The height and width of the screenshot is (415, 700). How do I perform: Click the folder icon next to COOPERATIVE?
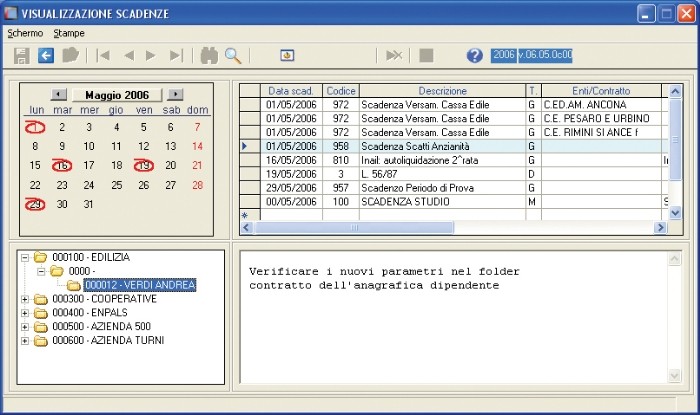coord(41,299)
